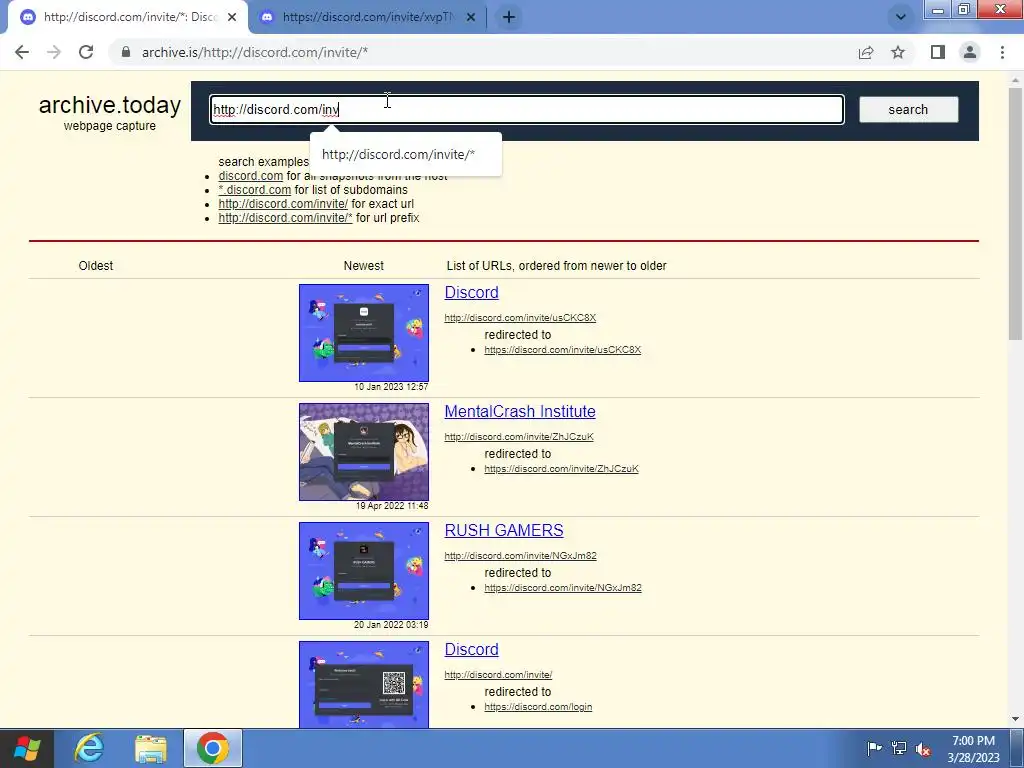Select the http://discord.com/invite/* tab
Image resolution: width=1024 pixels, height=768 pixels.
pos(127,18)
